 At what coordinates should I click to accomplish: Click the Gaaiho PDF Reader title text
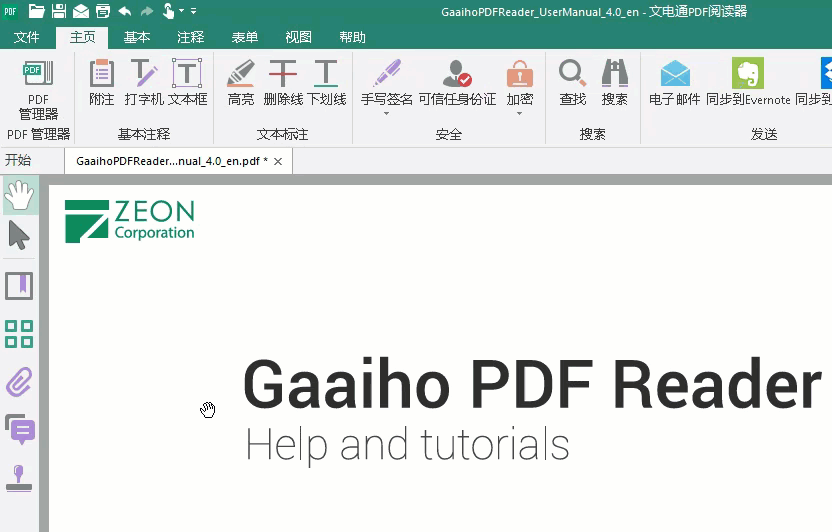(x=533, y=384)
